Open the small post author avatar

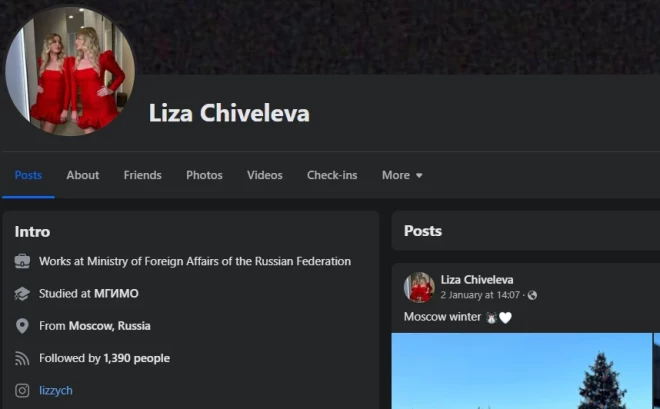pos(419,287)
